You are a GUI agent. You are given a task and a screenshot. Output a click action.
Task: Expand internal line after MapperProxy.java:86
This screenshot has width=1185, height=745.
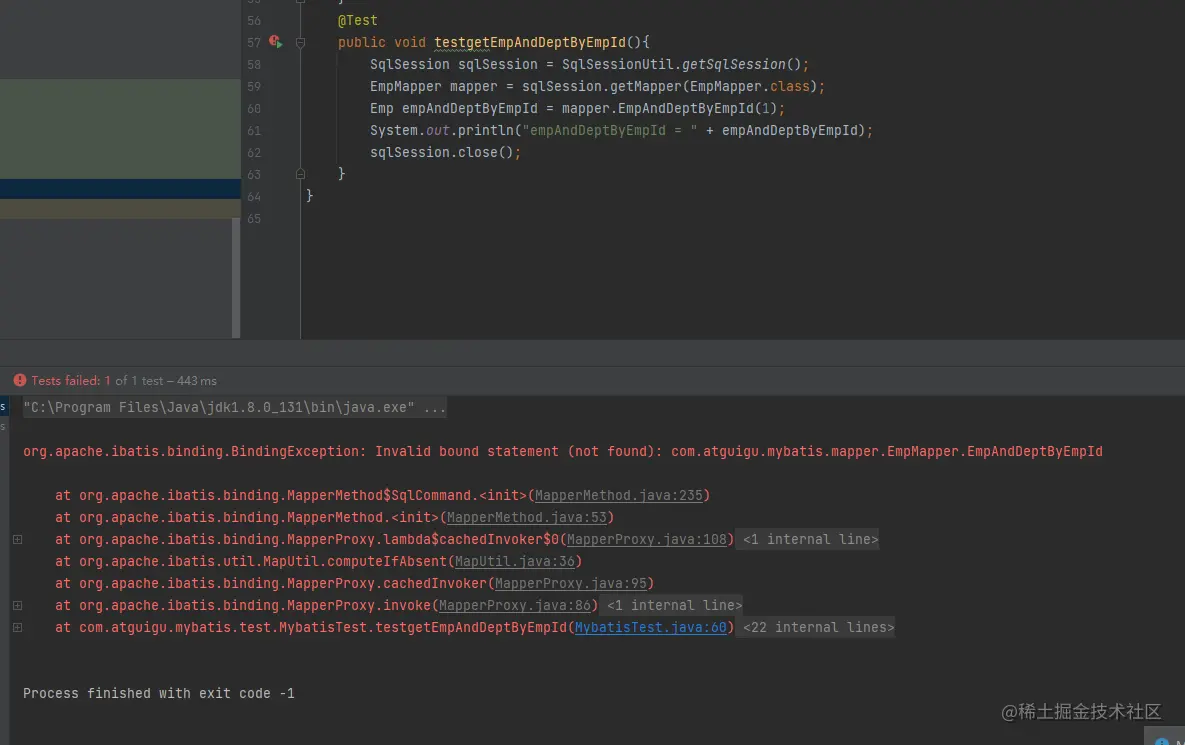coord(17,605)
